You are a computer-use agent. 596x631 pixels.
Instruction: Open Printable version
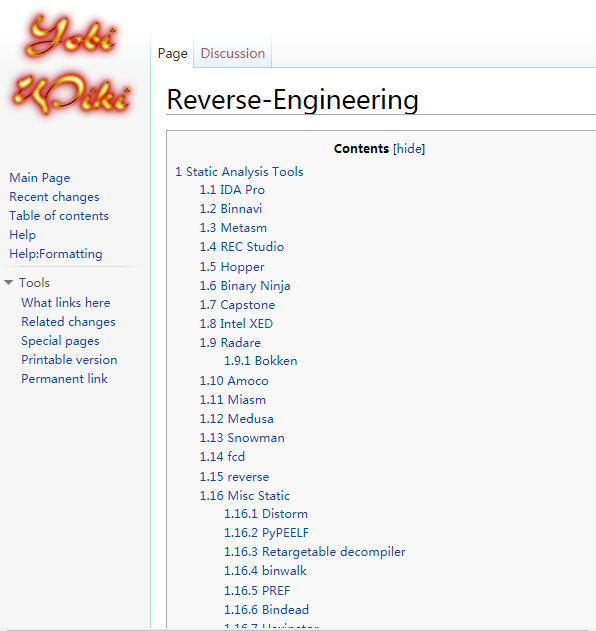click(69, 360)
